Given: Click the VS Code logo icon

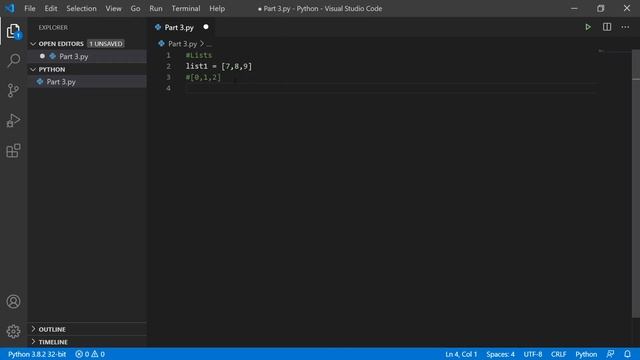Looking at the screenshot, I should coord(10,8).
